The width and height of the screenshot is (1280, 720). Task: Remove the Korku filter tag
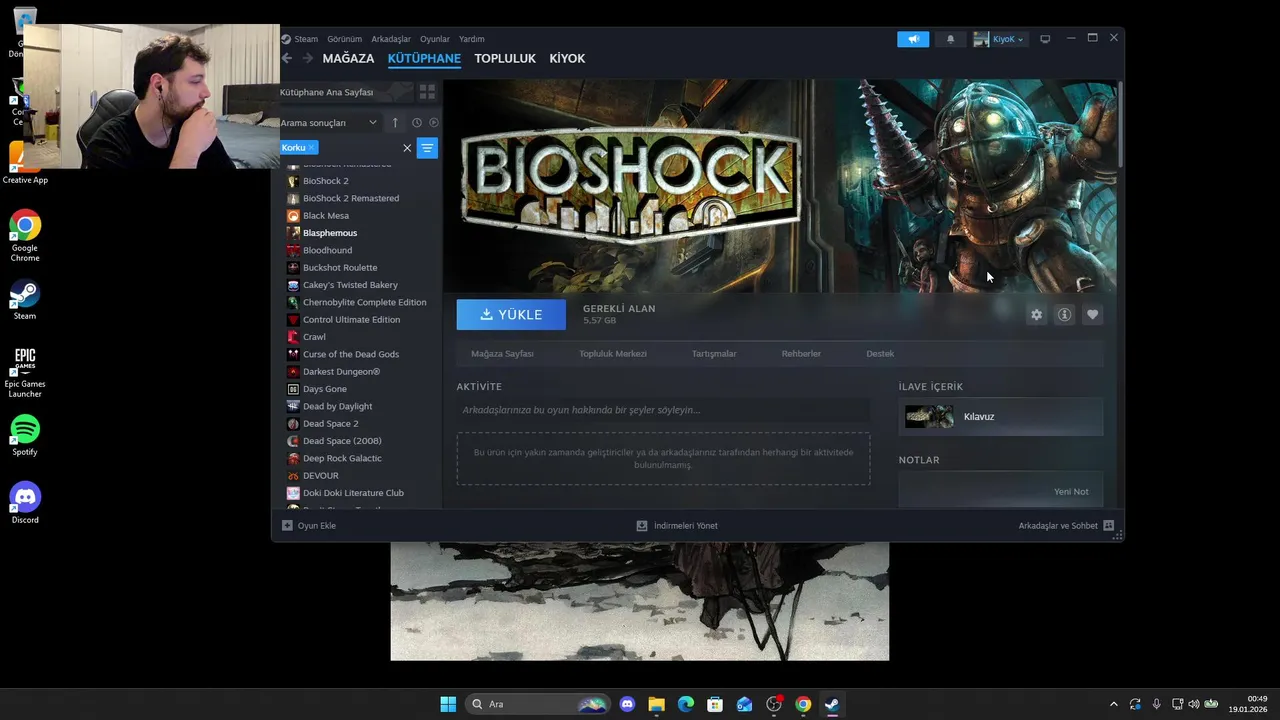tap(311, 147)
